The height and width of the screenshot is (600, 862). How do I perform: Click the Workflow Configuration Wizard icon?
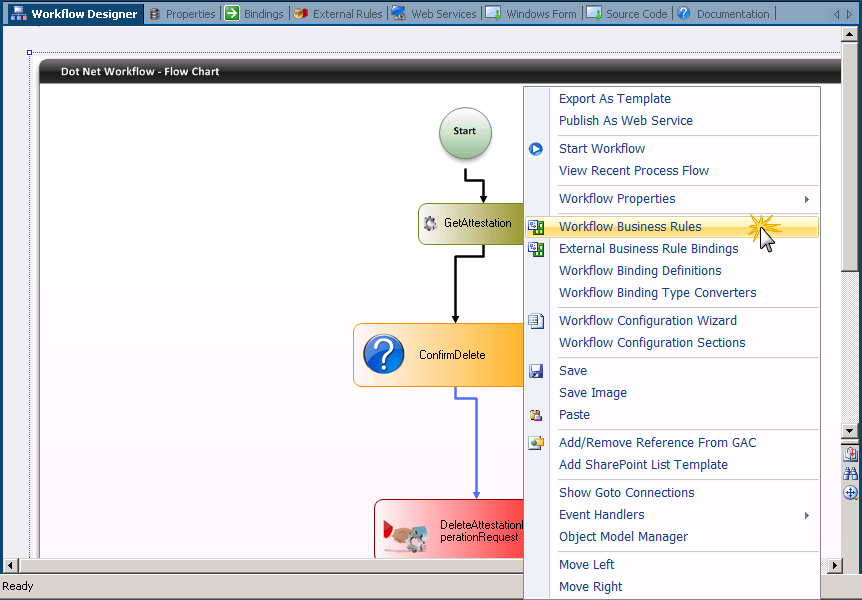(x=536, y=321)
